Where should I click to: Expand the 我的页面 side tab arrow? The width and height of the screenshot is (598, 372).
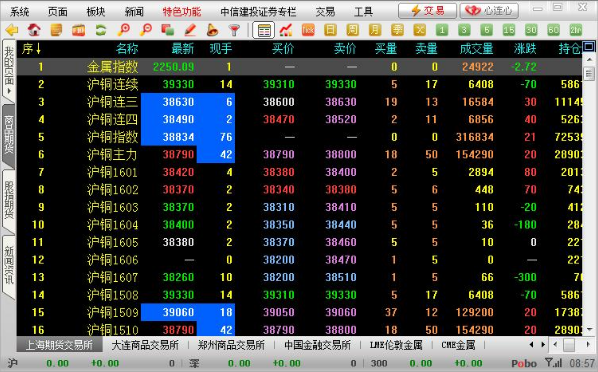tap(9, 92)
